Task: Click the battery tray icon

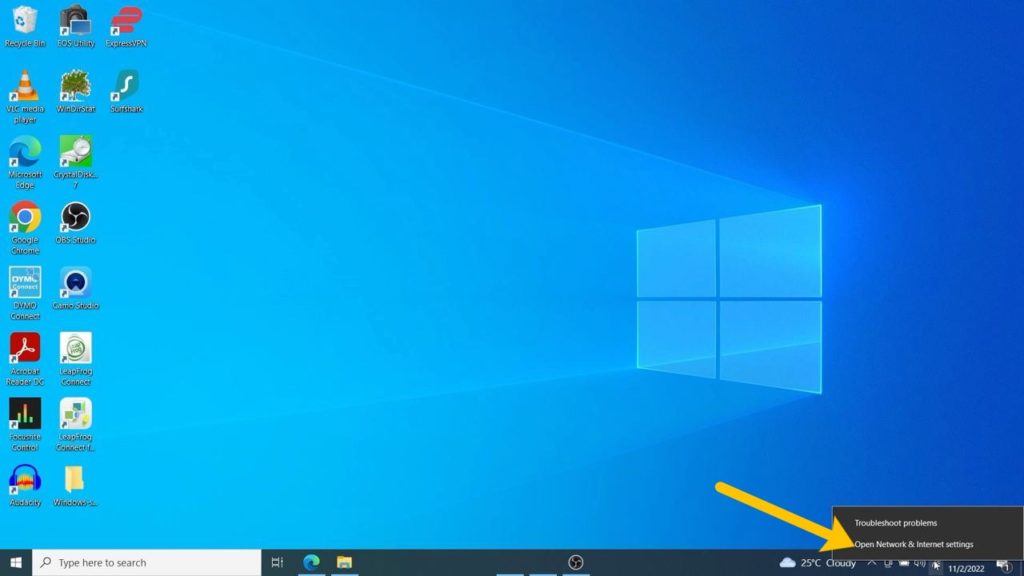Action: coord(904,563)
